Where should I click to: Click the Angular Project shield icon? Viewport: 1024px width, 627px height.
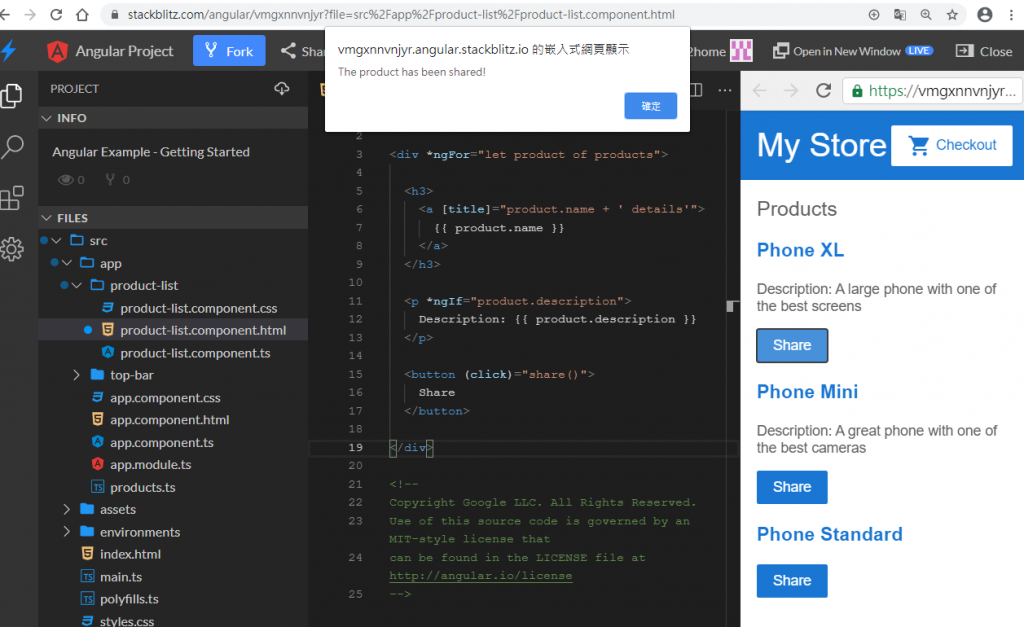tap(57, 51)
